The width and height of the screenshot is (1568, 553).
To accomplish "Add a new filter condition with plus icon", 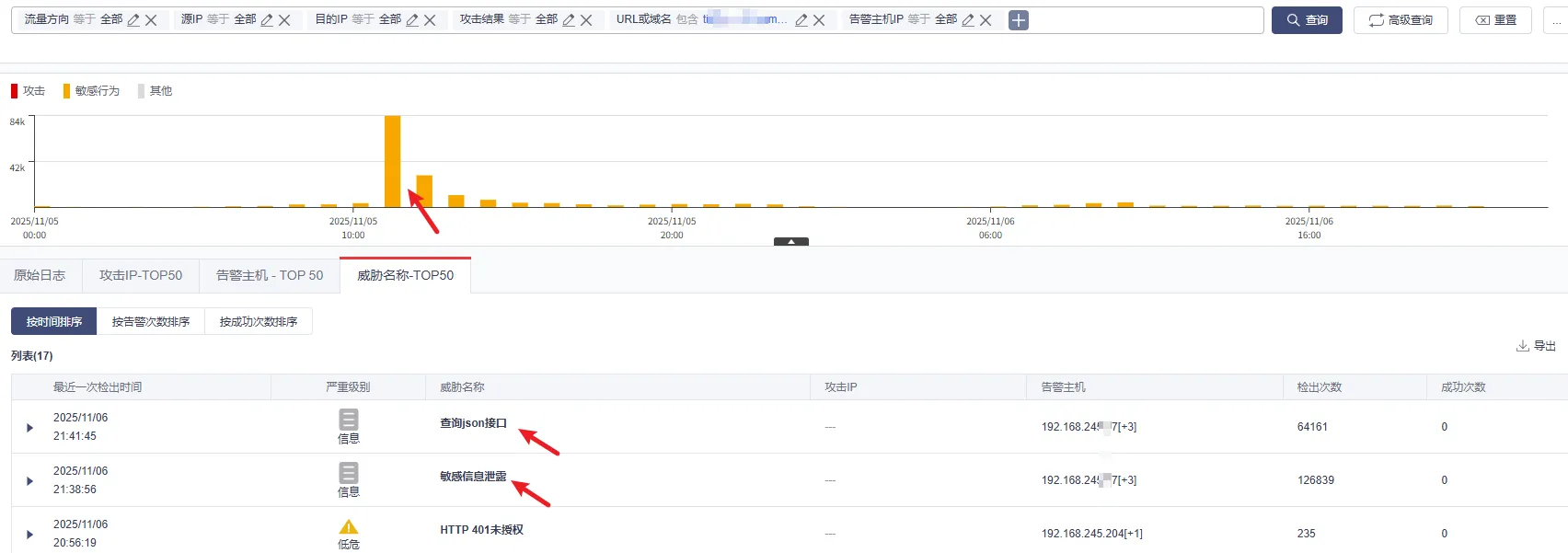I will [x=1019, y=20].
